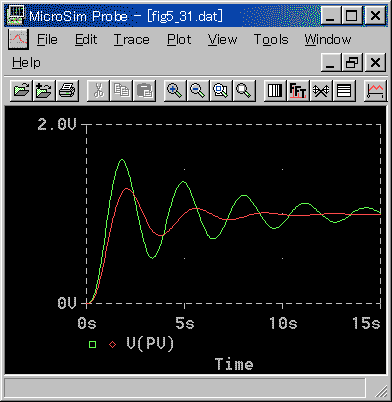Click the MicroSim Probe title bar icon

[x=16, y=15]
